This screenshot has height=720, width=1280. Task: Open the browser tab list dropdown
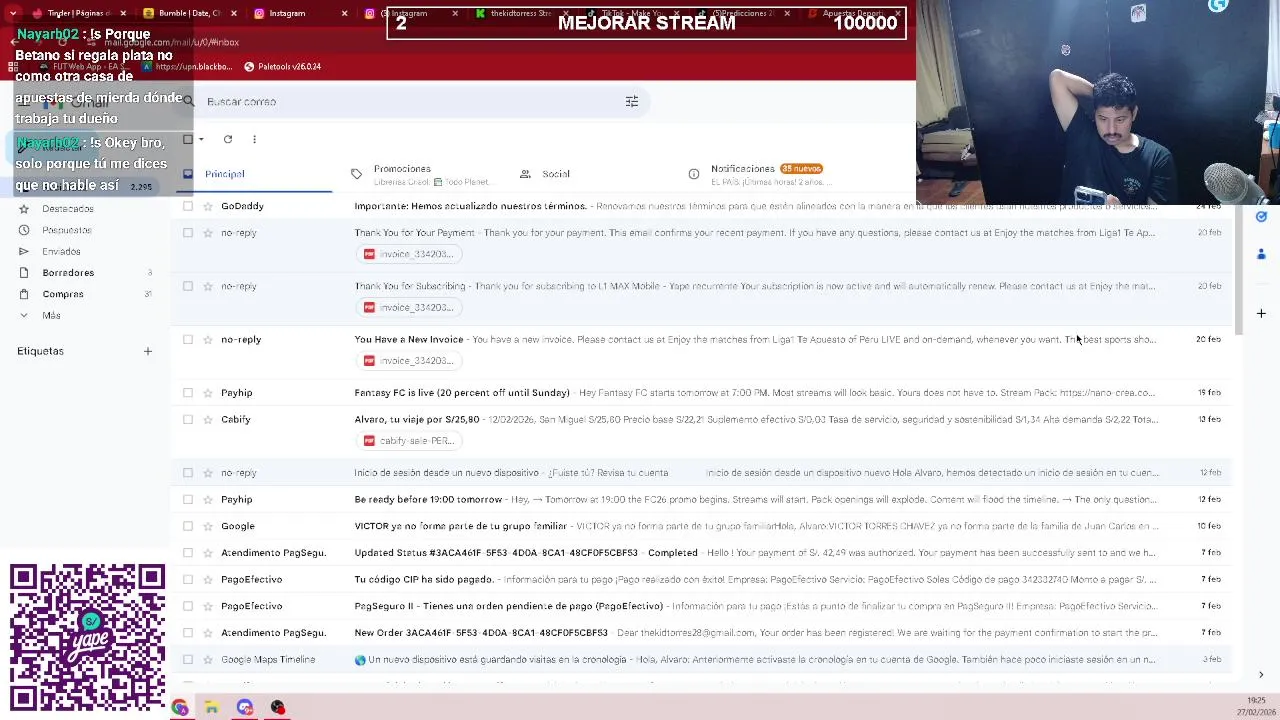13,13
